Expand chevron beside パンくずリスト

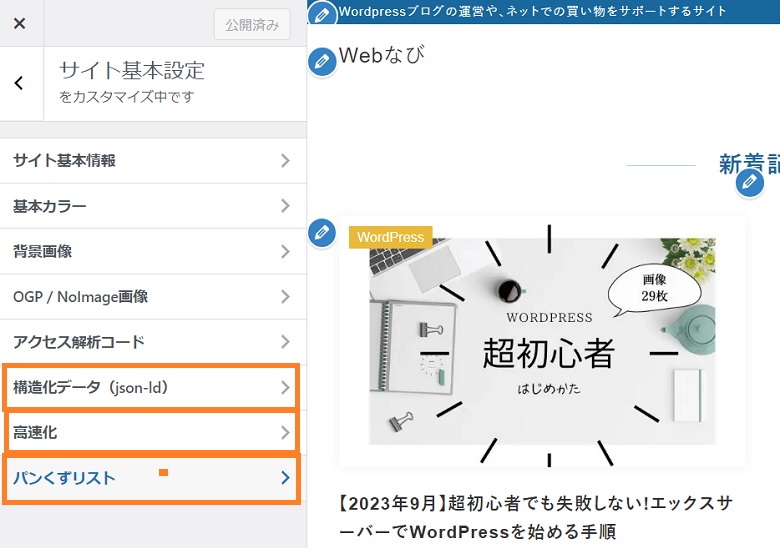pyautogui.click(x=285, y=477)
